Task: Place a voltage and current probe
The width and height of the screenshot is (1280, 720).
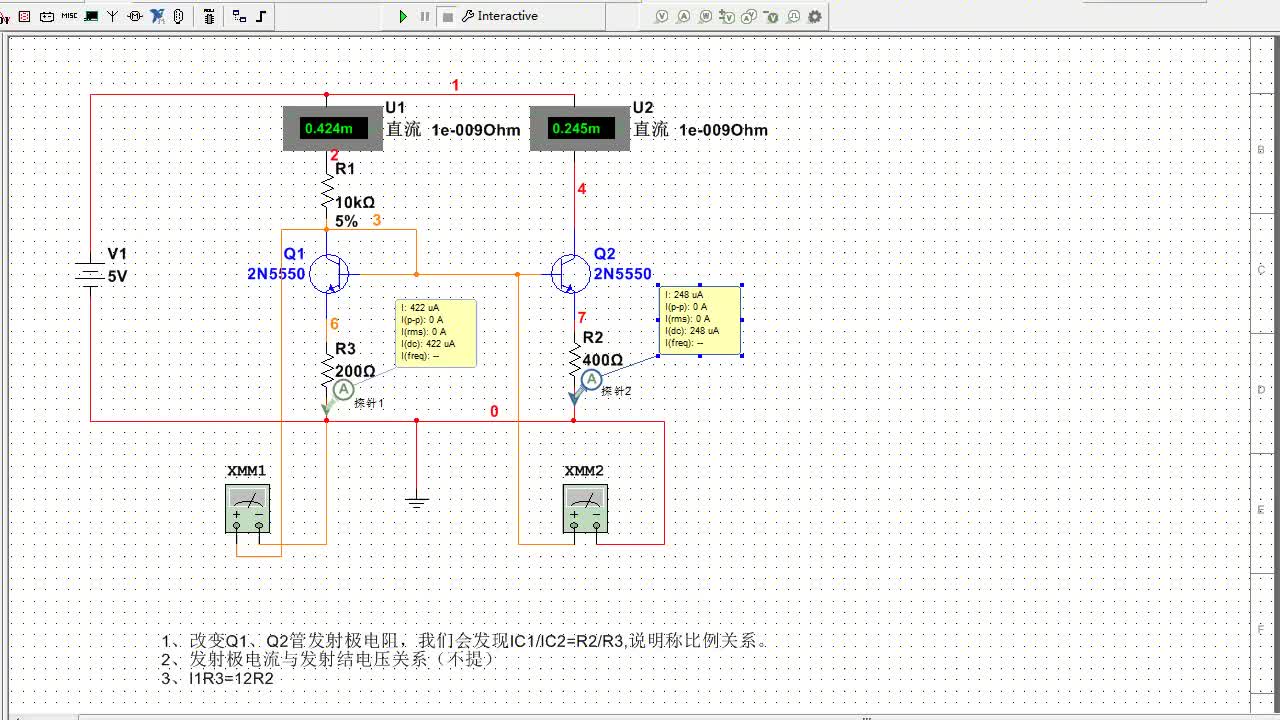Action: [750, 16]
